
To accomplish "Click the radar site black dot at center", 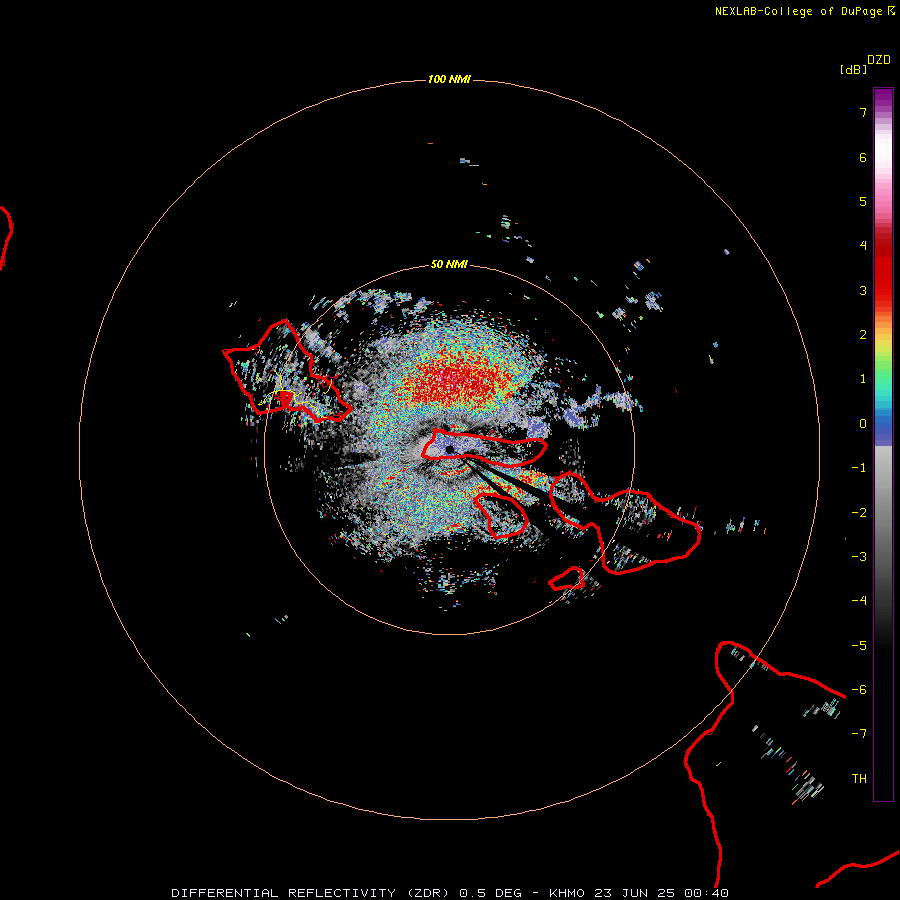I will point(449,449).
